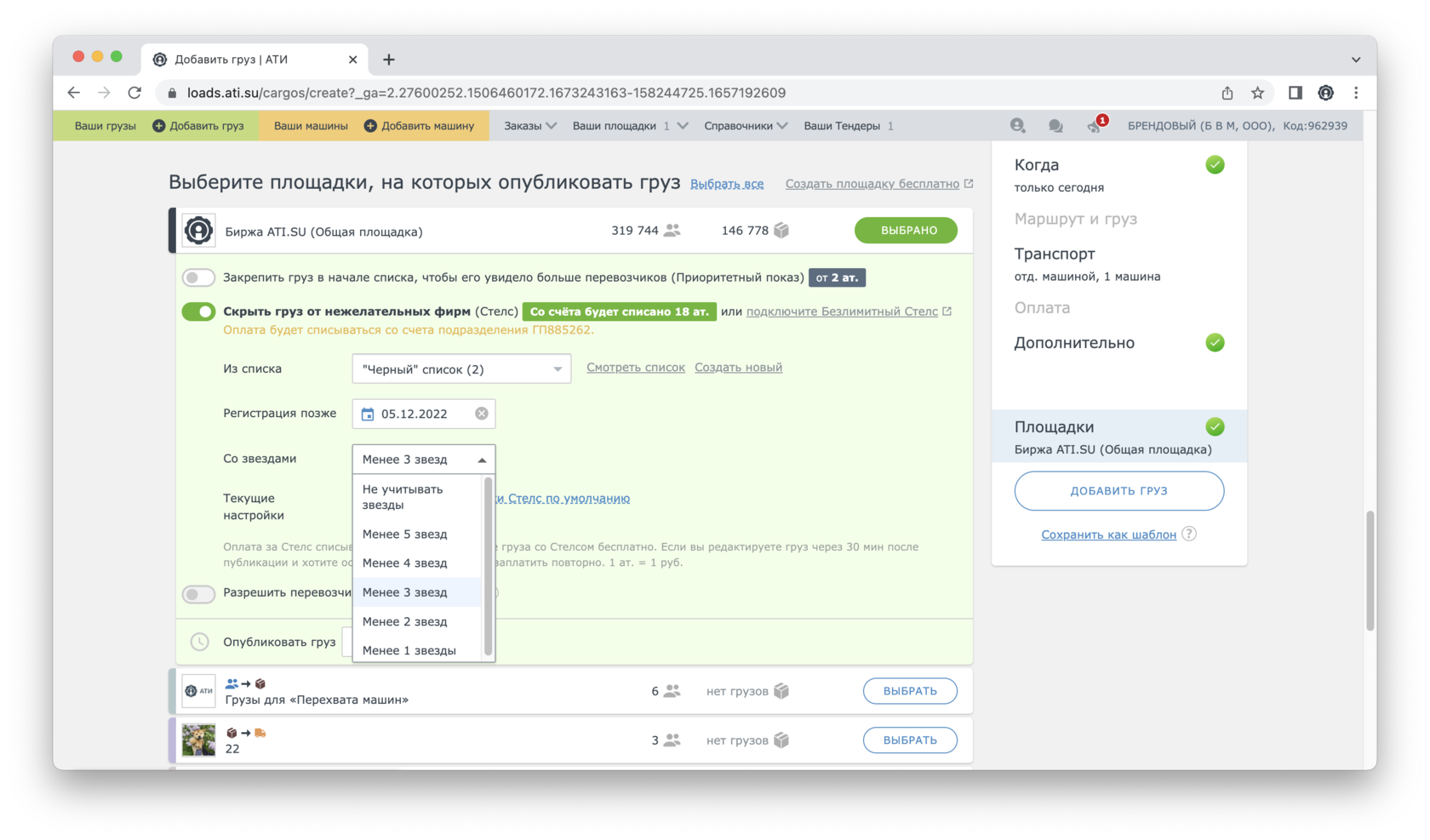Select Менее 5 звезд option
Image resolution: width=1430 pixels, height=840 pixels.
(x=417, y=534)
